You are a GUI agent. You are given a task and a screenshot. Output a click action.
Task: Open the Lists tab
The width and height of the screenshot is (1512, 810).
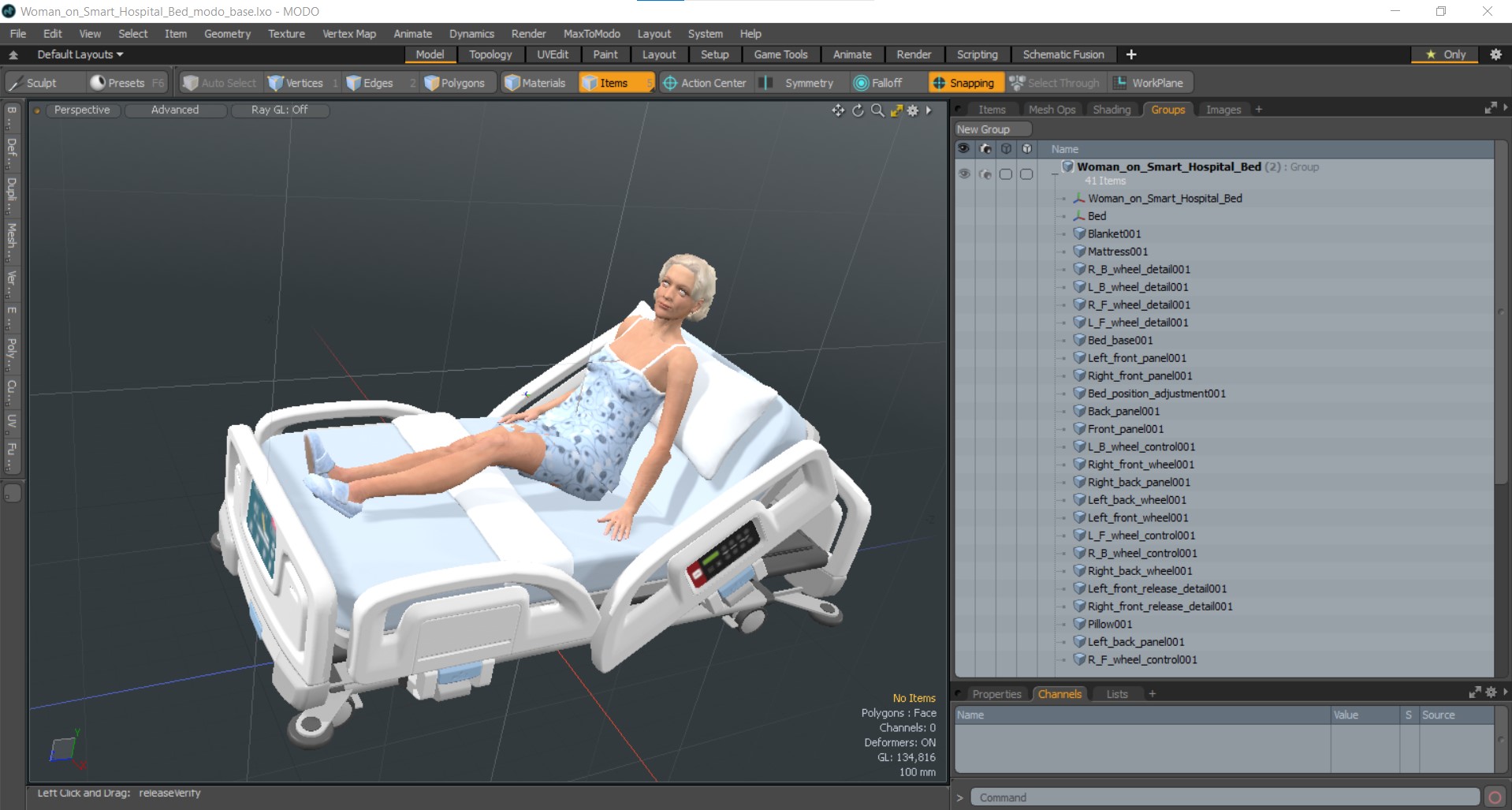coord(1117,694)
